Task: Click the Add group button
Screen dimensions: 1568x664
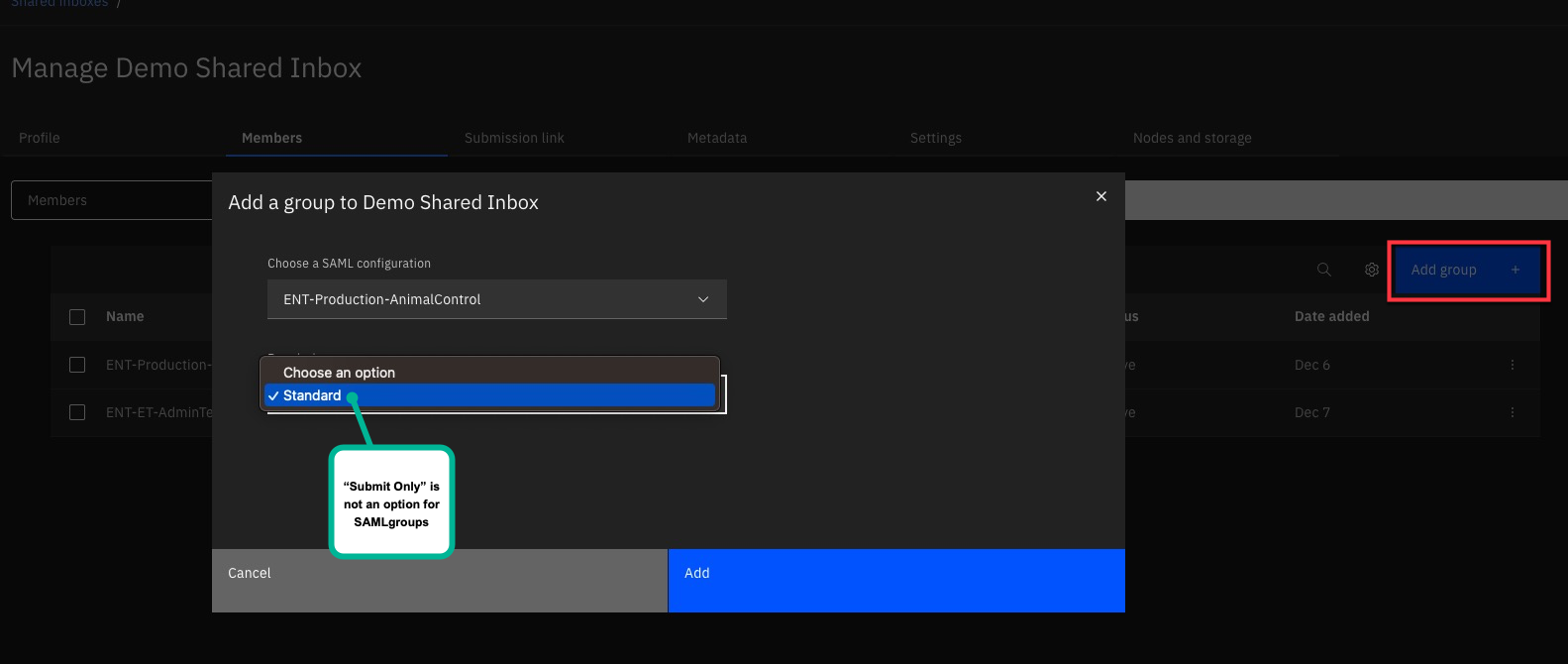Action: click(x=1467, y=271)
